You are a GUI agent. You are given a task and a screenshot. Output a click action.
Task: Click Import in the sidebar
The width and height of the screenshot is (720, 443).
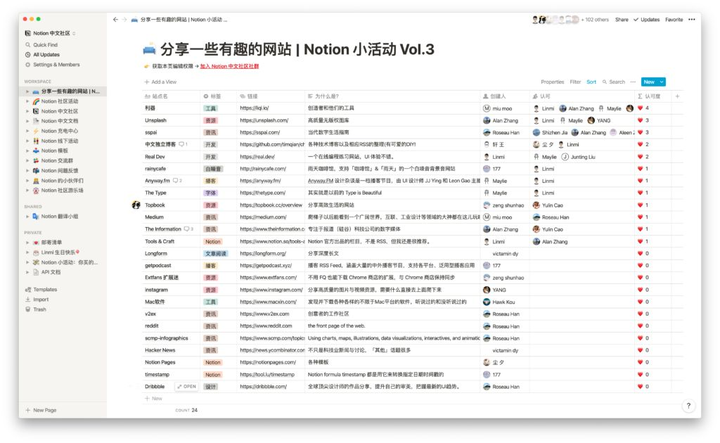click(40, 300)
